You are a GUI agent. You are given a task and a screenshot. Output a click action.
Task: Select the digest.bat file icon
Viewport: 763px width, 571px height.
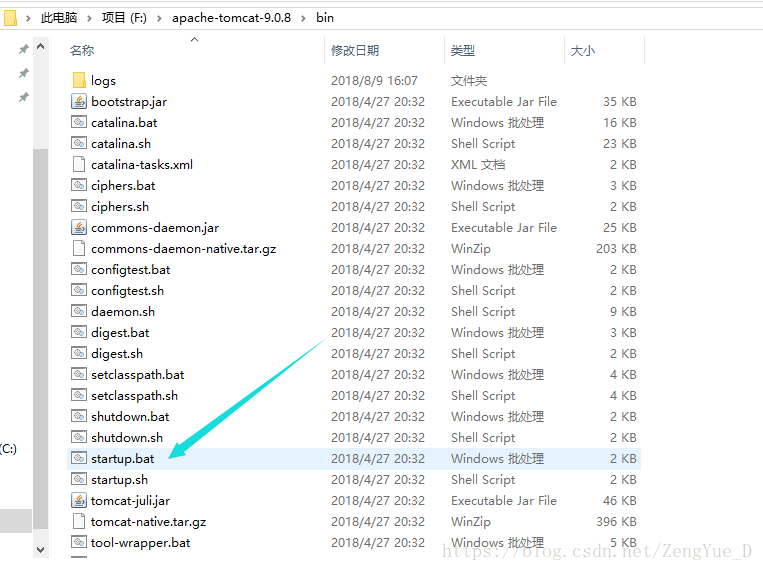pos(79,332)
